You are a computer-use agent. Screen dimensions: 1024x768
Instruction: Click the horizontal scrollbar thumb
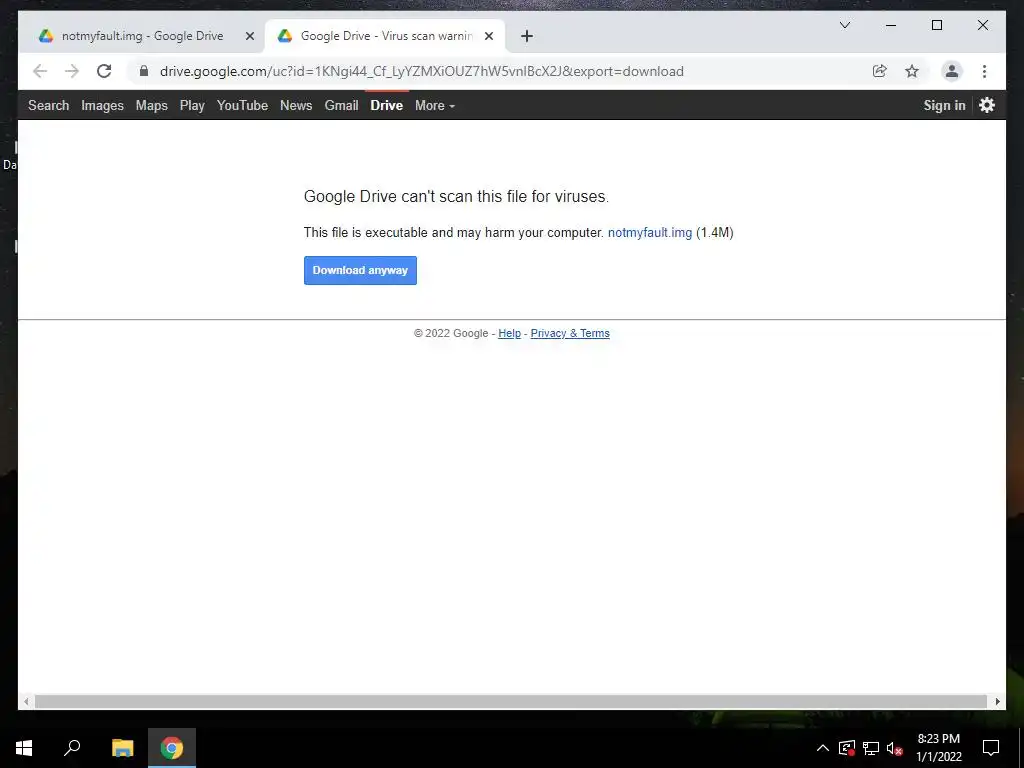[511, 701]
